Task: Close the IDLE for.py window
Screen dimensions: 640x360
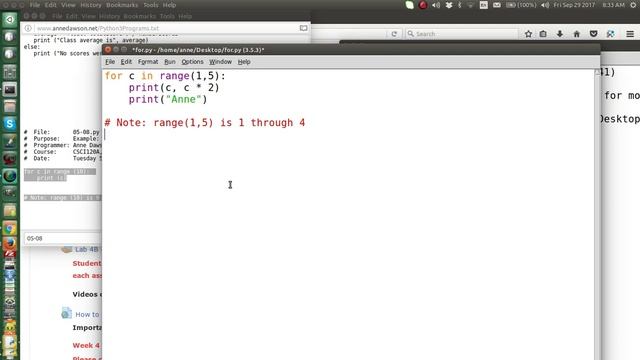Action: [108, 49]
